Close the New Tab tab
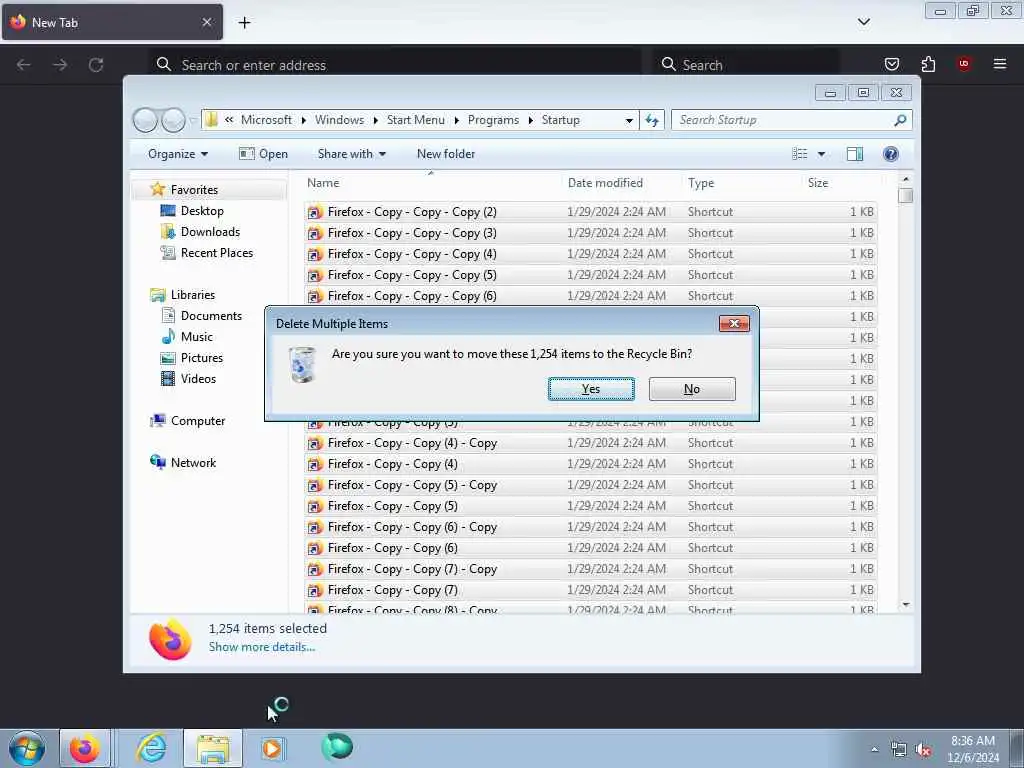The image size is (1024, 768). (206, 22)
